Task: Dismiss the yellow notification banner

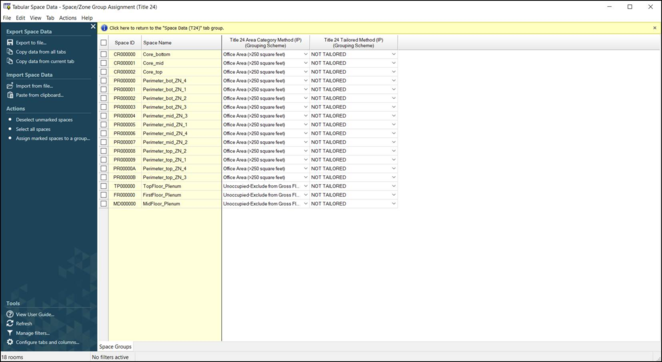Action: [x=655, y=28]
